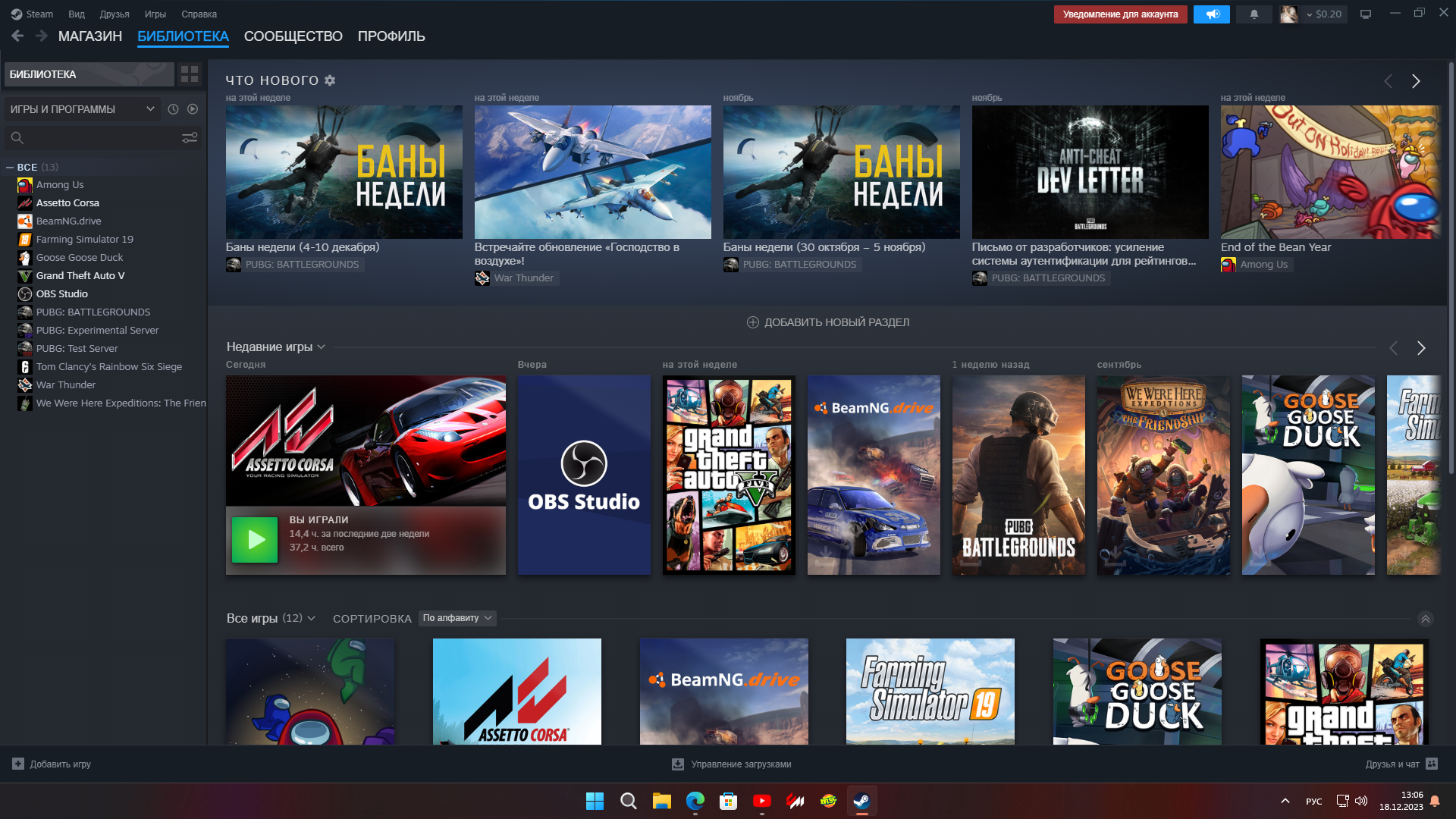Expand the ИГРЫ И ПРОГРАММЫ dropdown
The width and height of the screenshot is (1456, 819).
point(83,109)
